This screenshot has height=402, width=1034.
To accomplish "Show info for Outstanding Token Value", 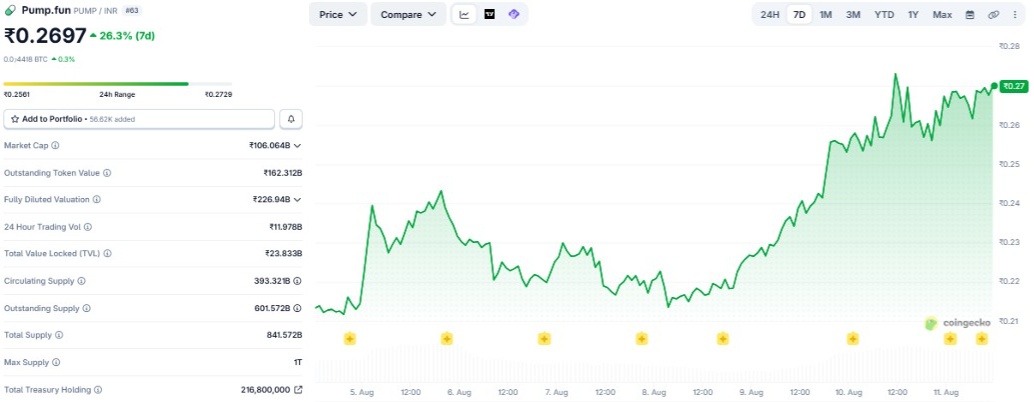I will (x=107, y=173).
